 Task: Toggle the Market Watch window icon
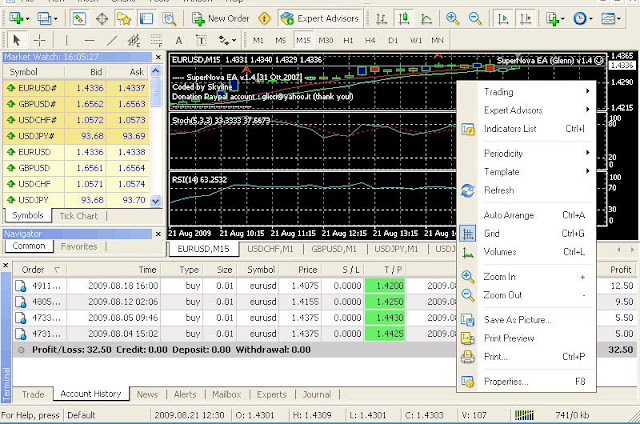pyautogui.click(x=79, y=18)
